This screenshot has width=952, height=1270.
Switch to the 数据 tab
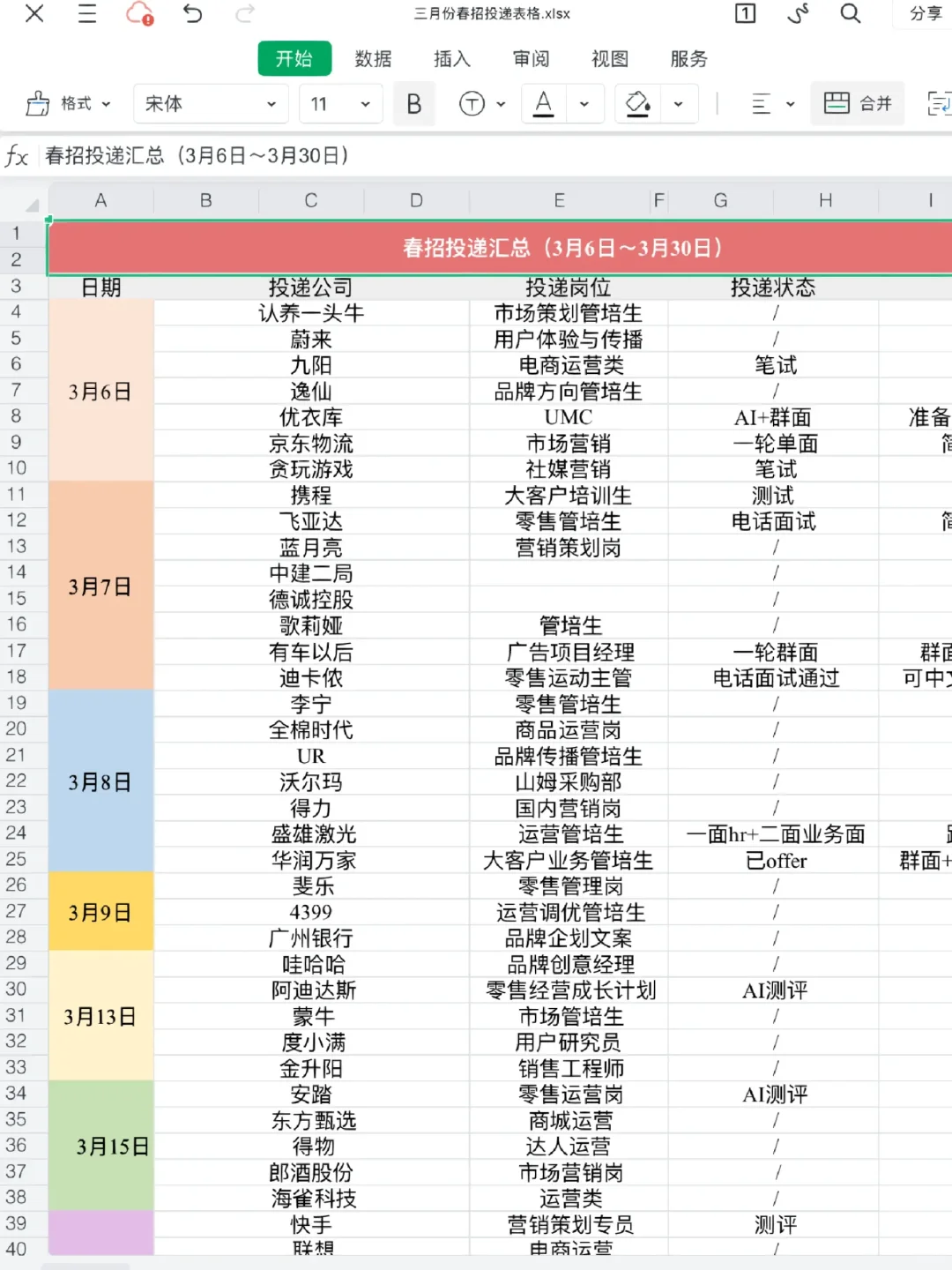pyautogui.click(x=373, y=59)
